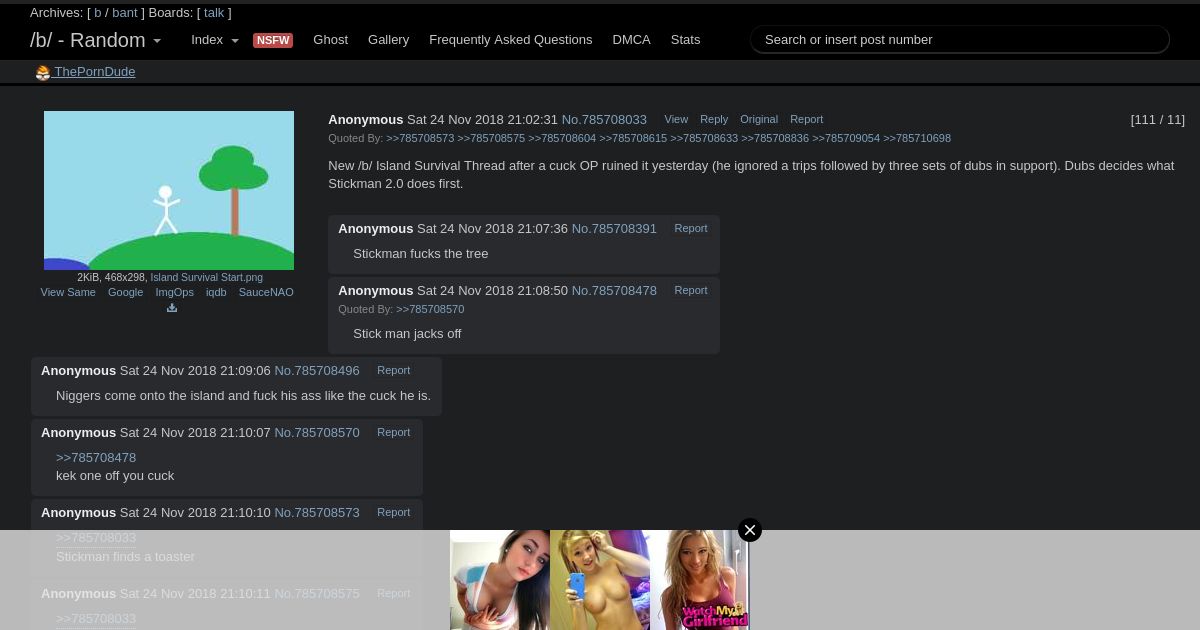Report post No.785708478

pyautogui.click(x=691, y=291)
